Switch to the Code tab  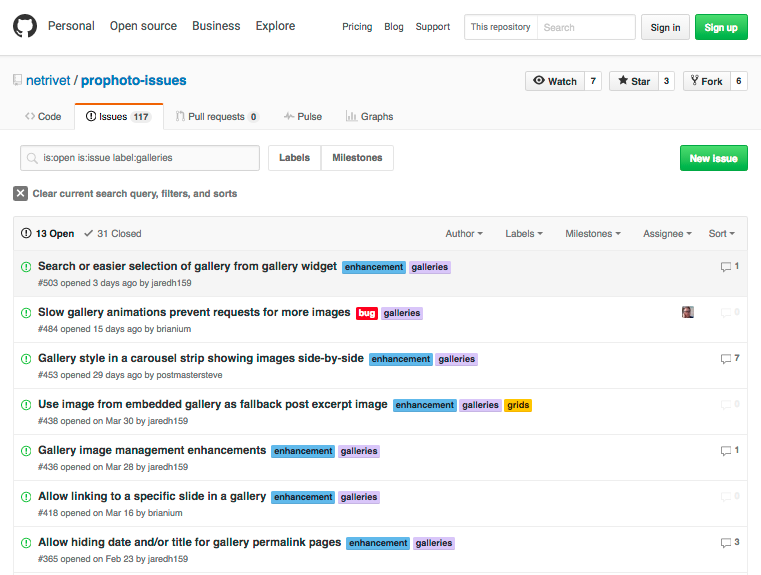(x=43, y=116)
